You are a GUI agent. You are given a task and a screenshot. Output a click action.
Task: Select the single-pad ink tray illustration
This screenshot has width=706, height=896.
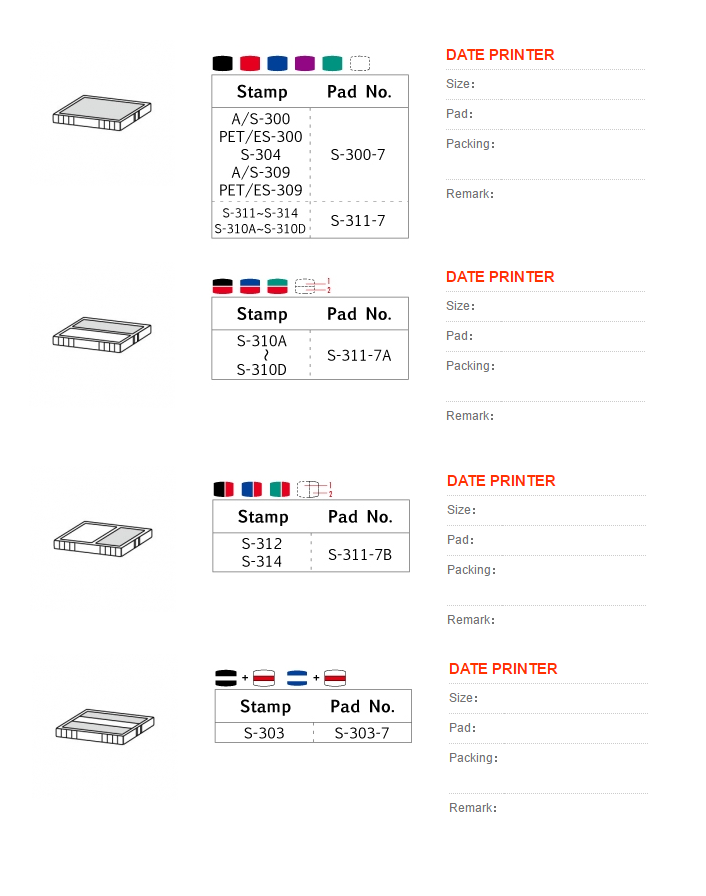point(102,113)
